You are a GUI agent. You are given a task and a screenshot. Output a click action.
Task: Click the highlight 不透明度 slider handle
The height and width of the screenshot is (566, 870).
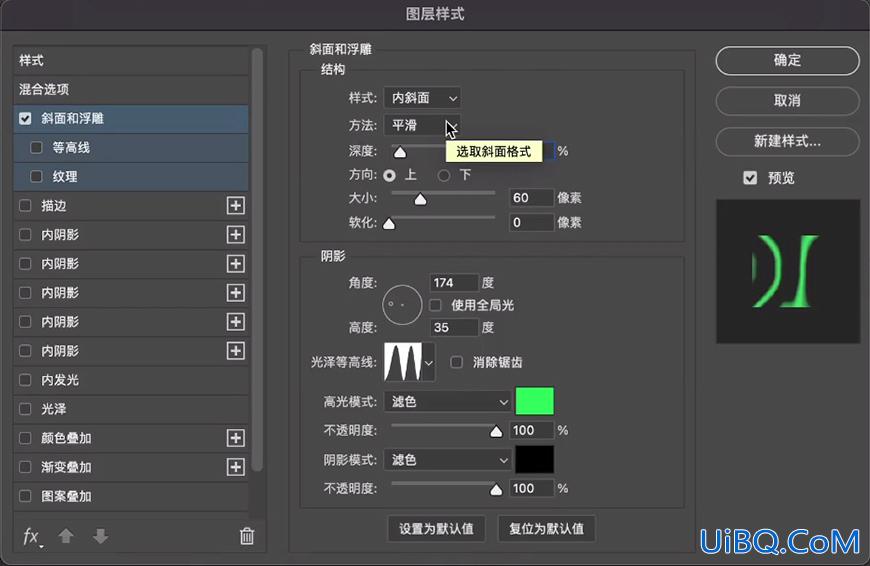[x=496, y=431]
